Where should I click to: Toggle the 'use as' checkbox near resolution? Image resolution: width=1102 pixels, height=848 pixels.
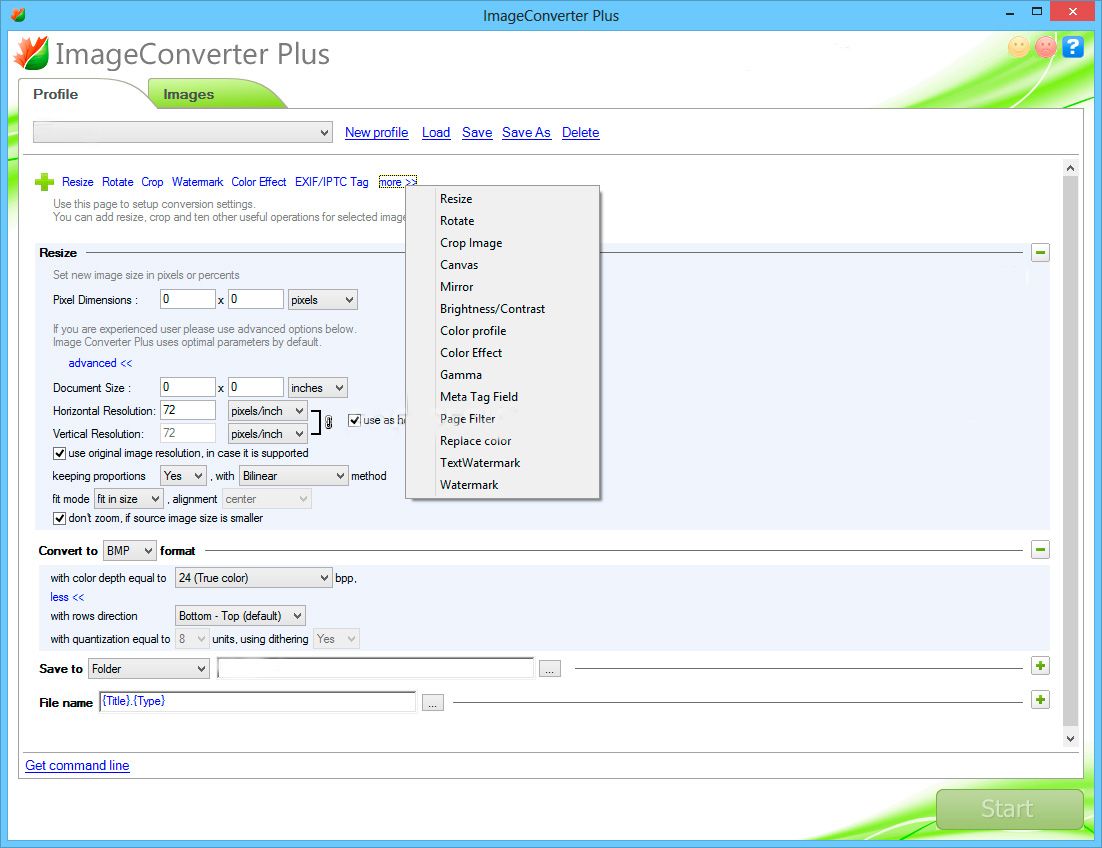[x=354, y=420]
